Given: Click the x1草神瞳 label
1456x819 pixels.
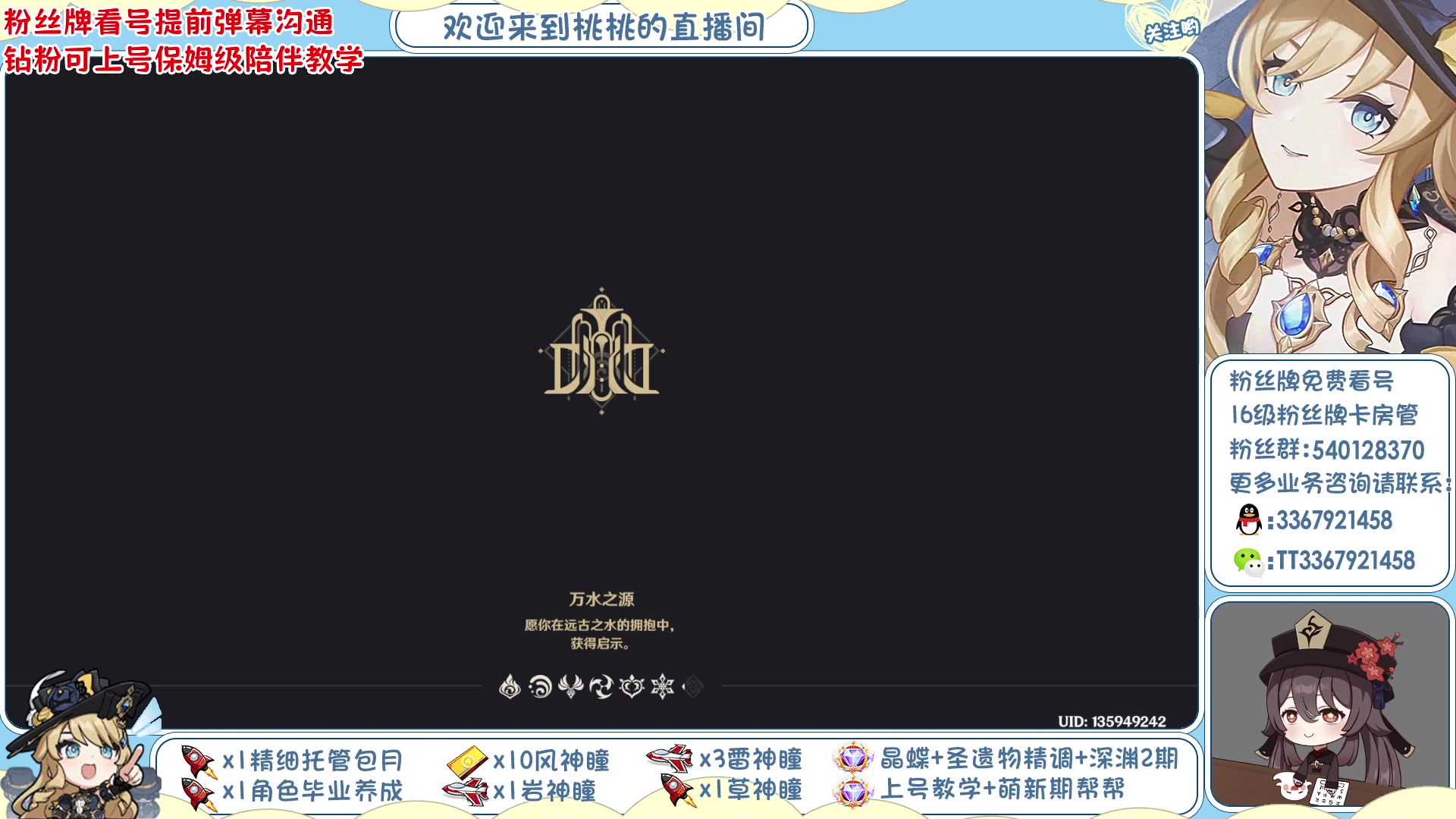Looking at the screenshot, I should pyautogui.click(x=751, y=790).
